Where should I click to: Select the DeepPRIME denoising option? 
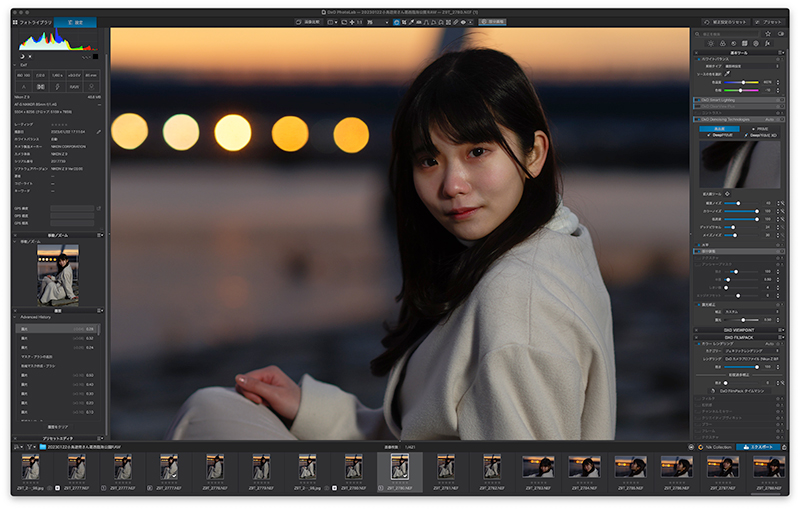tap(720, 135)
